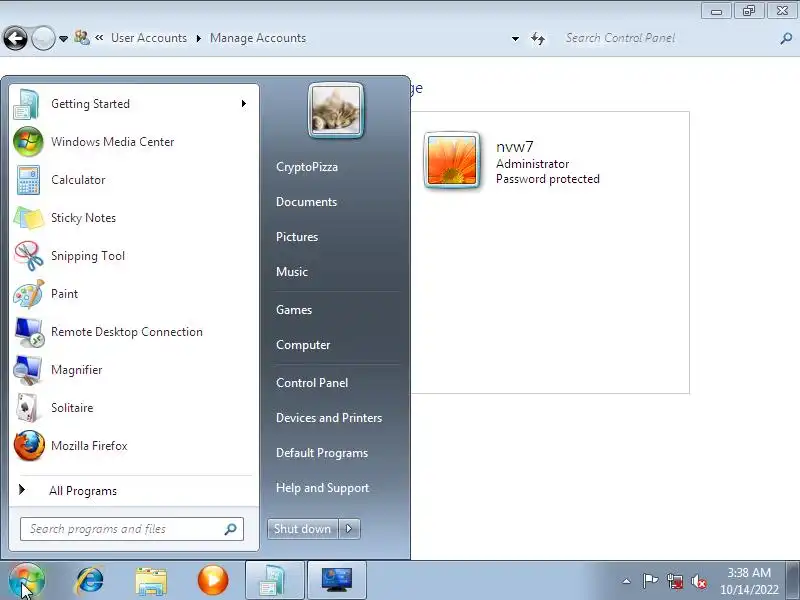Open the Getting Started icon in Start menu
Screen dimensions: 800x600
[x=28, y=104]
